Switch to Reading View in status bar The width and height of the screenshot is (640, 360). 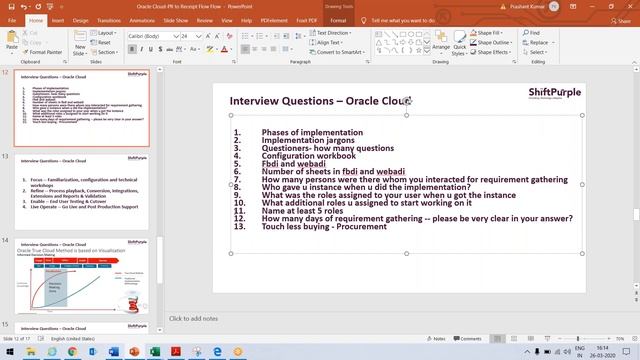531,339
